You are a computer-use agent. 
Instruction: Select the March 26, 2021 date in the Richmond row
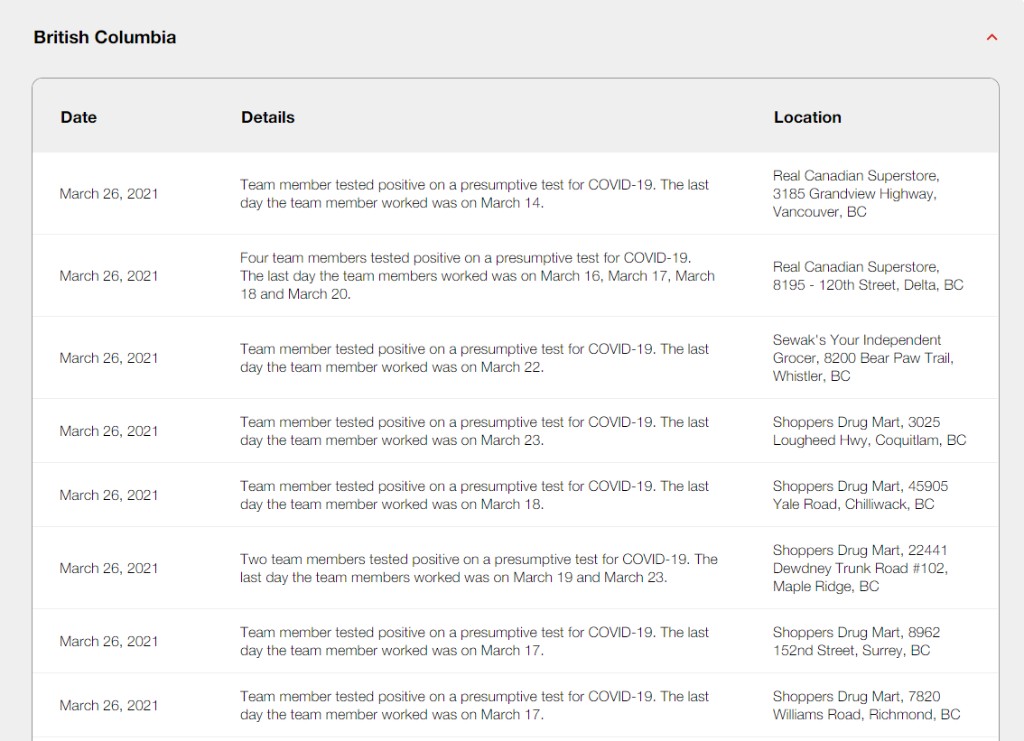[109, 706]
